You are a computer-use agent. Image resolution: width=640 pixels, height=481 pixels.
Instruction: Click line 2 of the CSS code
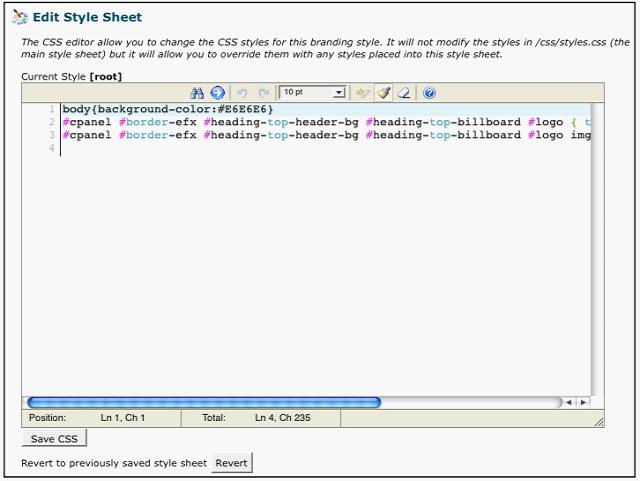point(300,122)
